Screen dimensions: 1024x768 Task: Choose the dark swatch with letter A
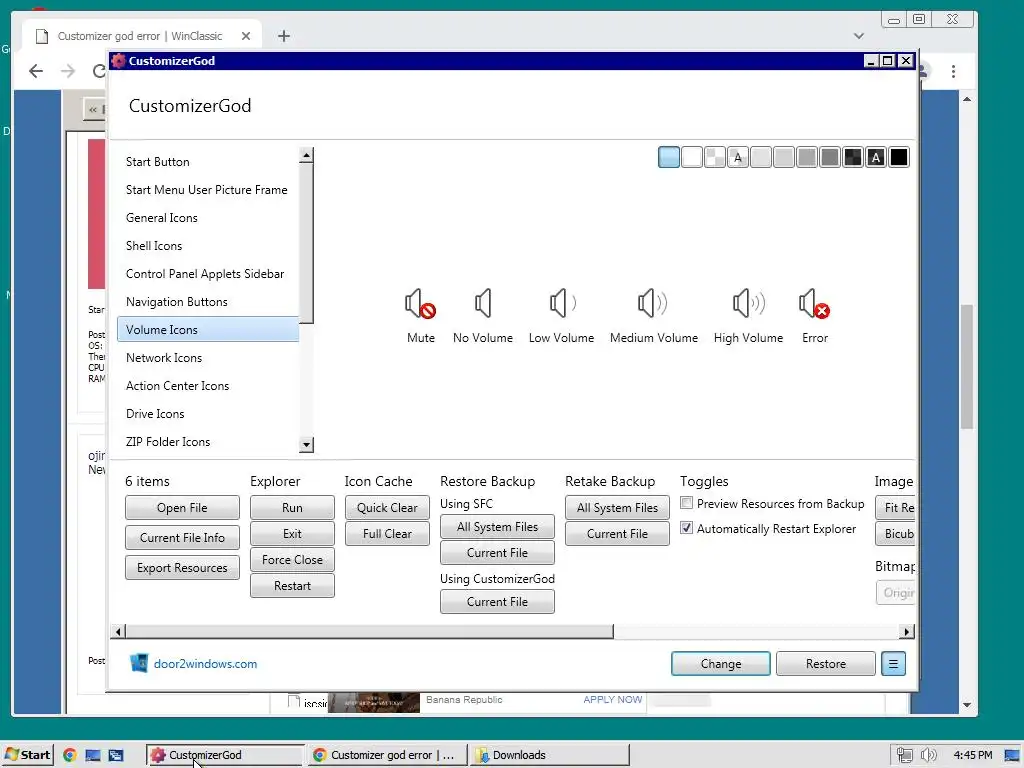click(876, 157)
